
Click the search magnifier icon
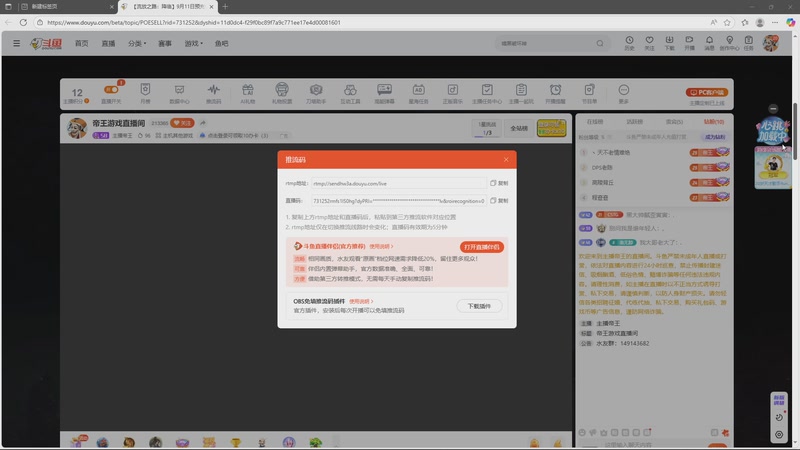pos(600,43)
